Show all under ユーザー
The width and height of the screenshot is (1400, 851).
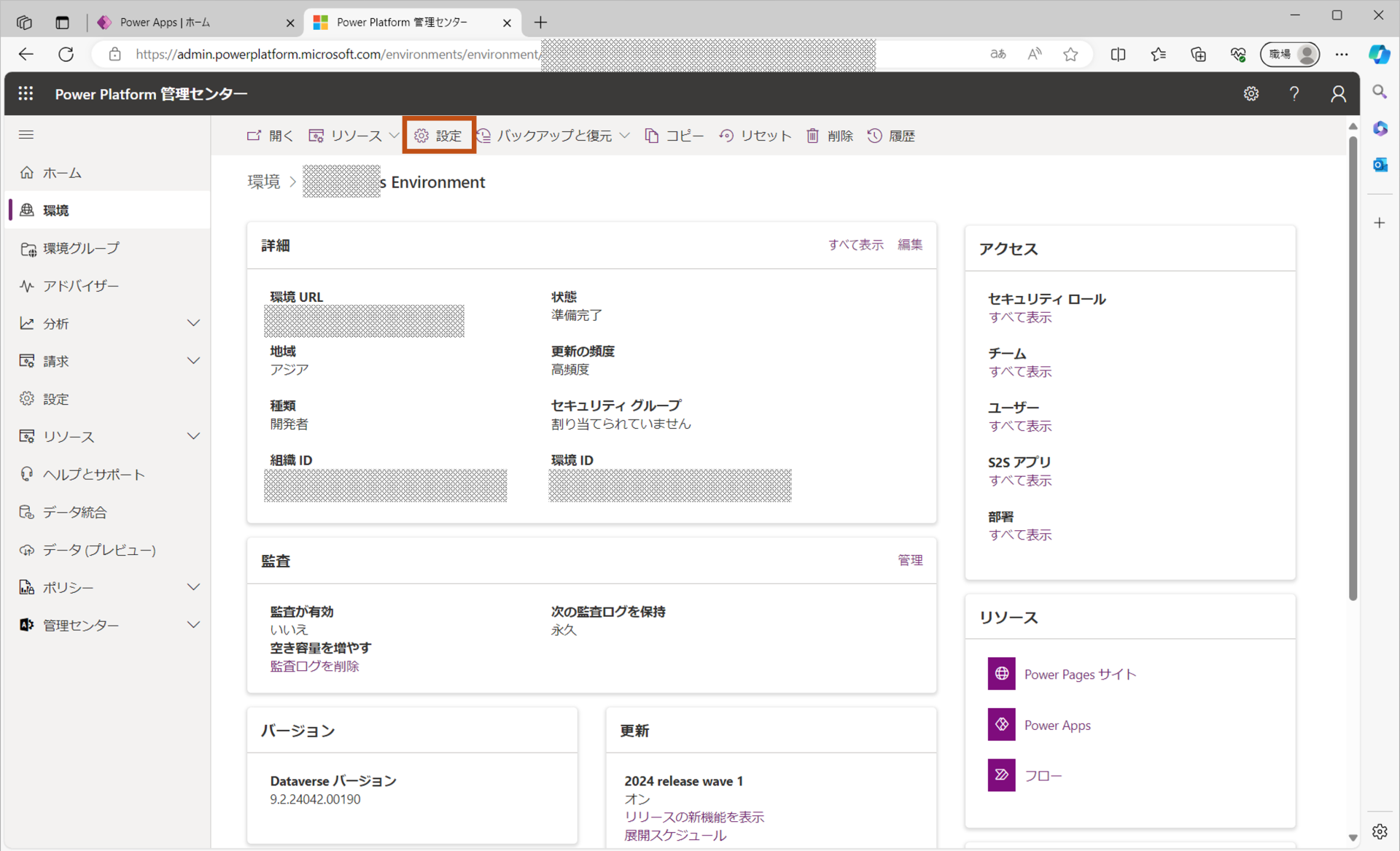pos(1020,426)
